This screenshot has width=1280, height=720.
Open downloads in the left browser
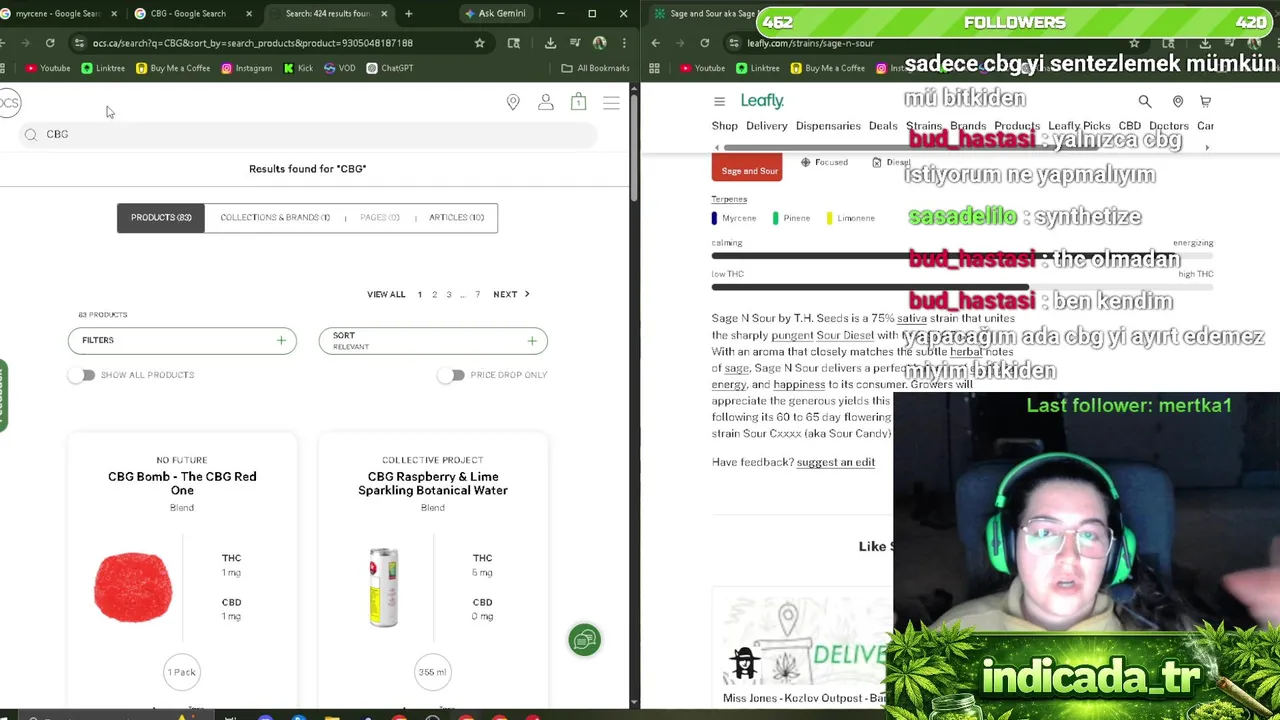coord(550,43)
